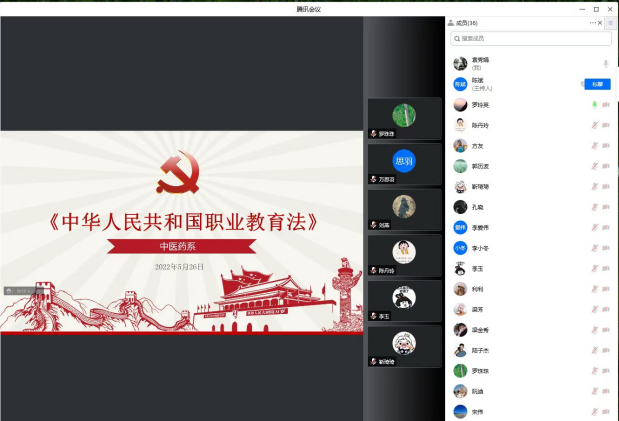
Task: Select the 思羽 participant video tile
Action: (405, 164)
